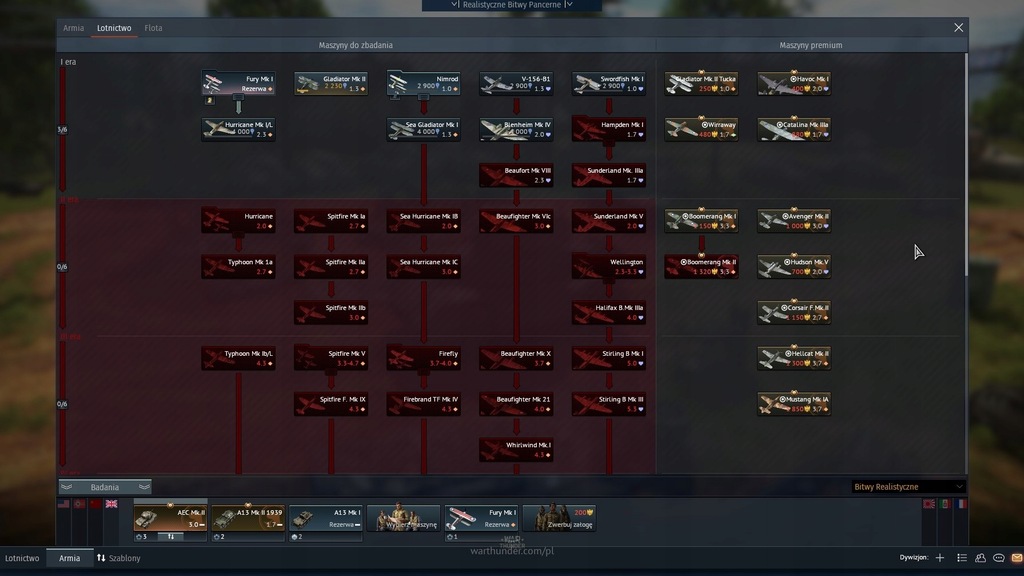Open the Realistyczne Bitwy Pancerne dropdown at top
Screen dimensions: 1024x576
tap(512, 5)
